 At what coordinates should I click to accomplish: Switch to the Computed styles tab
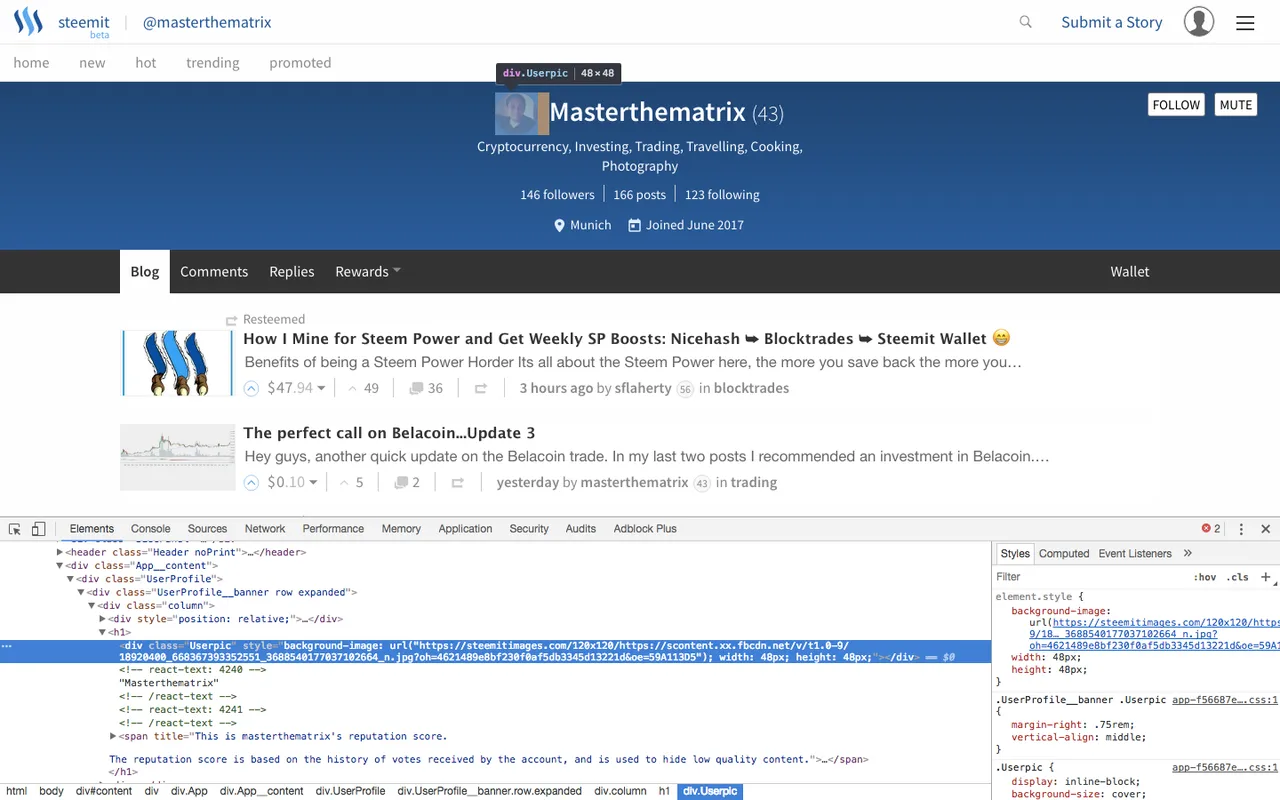pyautogui.click(x=1064, y=553)
